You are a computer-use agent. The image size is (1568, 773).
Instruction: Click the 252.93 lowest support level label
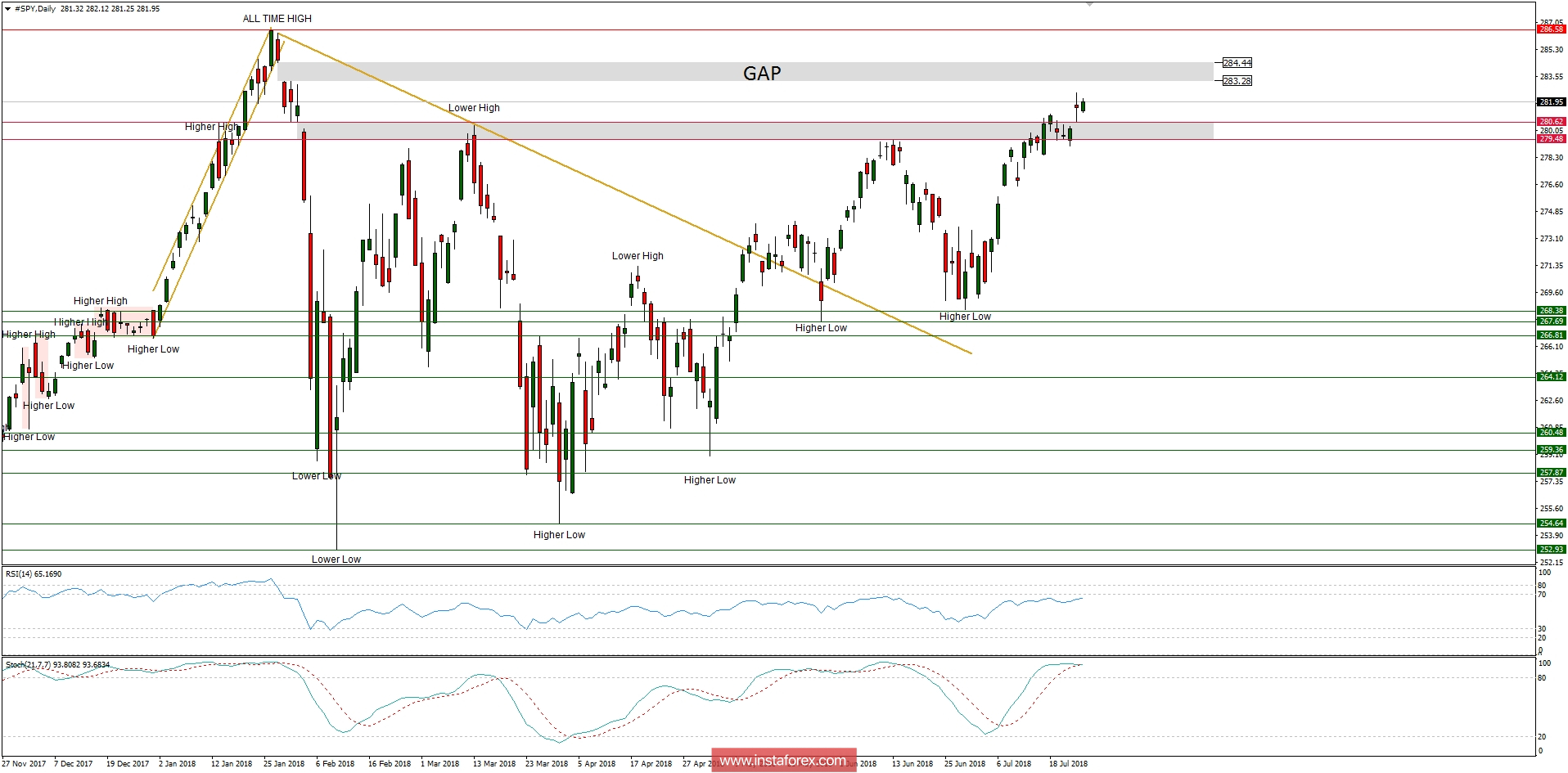click(x=1551, y=549)
